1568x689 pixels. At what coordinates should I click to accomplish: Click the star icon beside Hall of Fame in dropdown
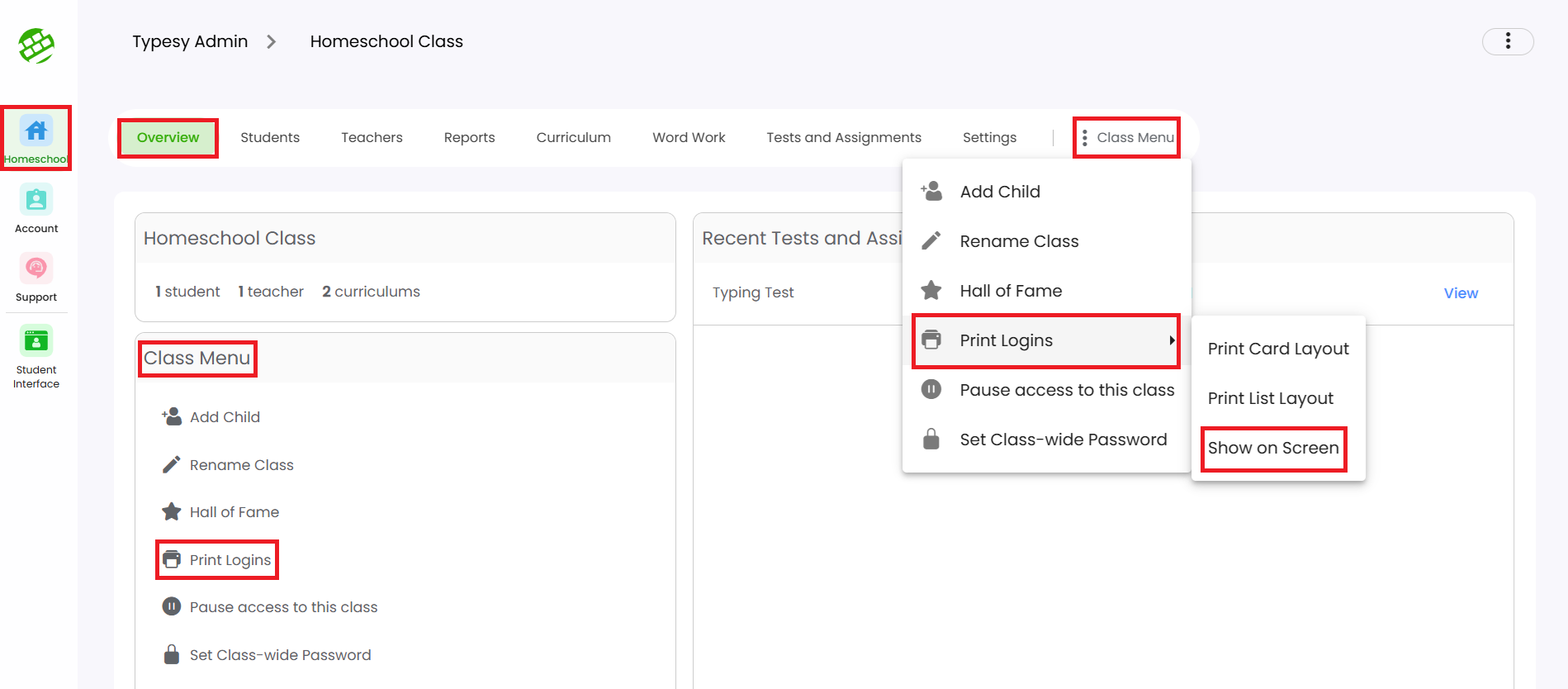click(x=931, y=291)
